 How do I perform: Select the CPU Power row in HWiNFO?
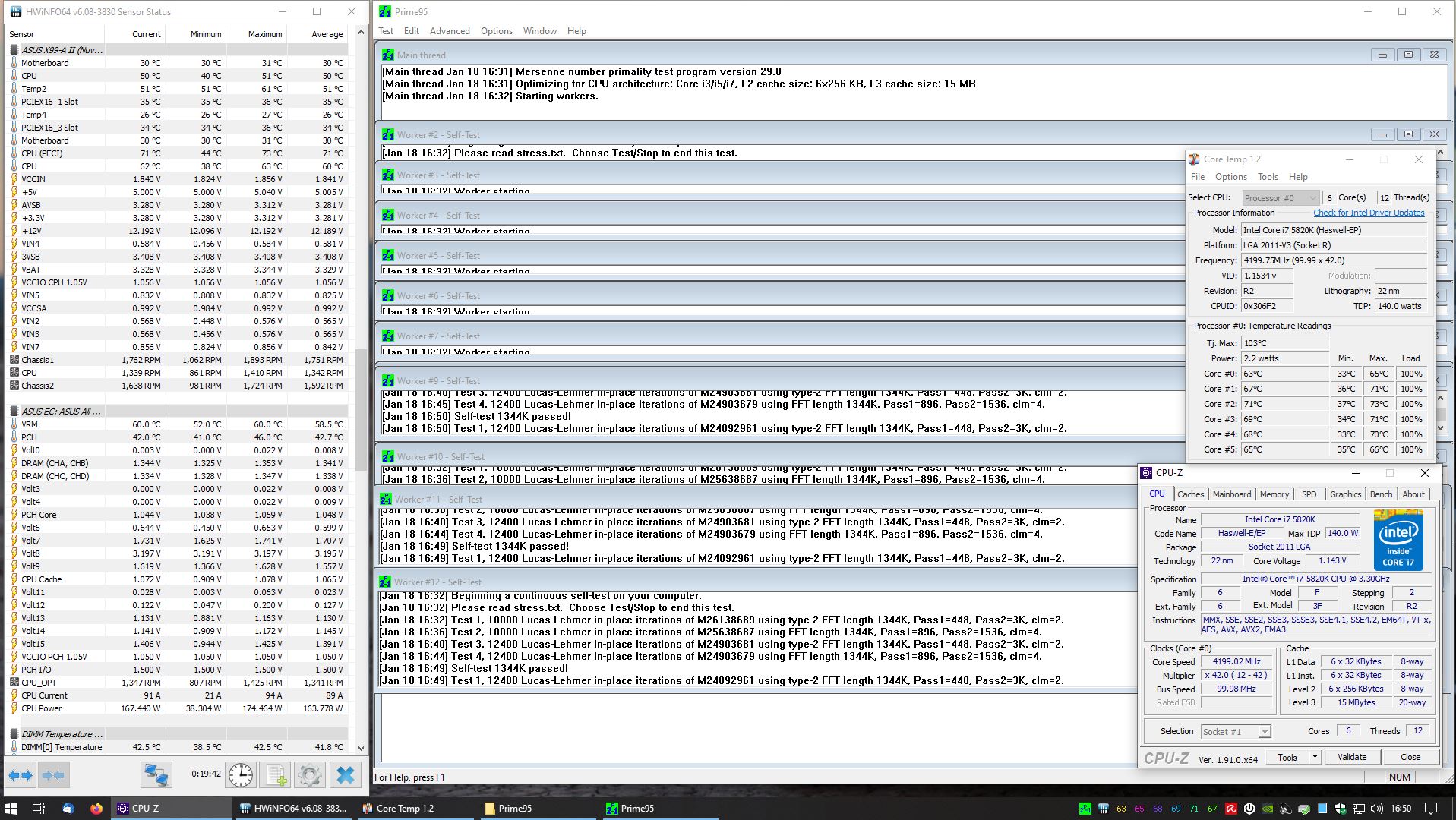(178, 708)
